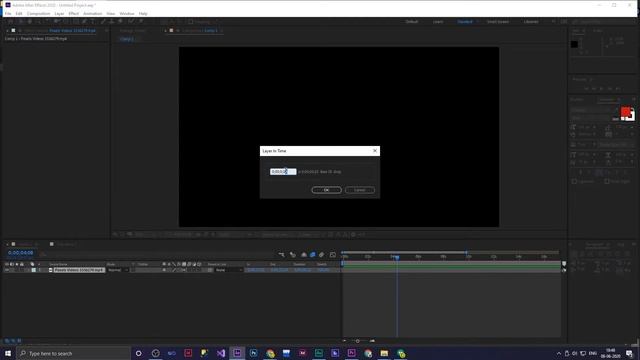Click the timeline zoom in mountain icon

372,341
